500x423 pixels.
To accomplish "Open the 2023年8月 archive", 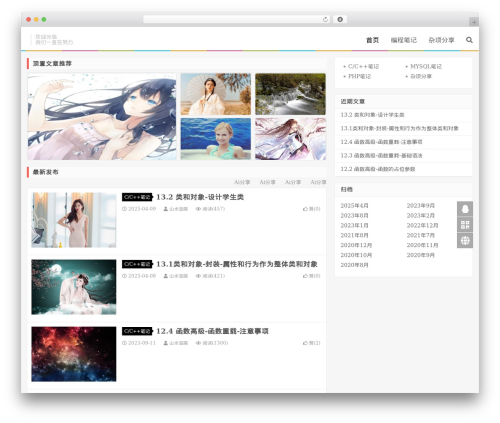I will pyautogui.click(x=354, y=216).
